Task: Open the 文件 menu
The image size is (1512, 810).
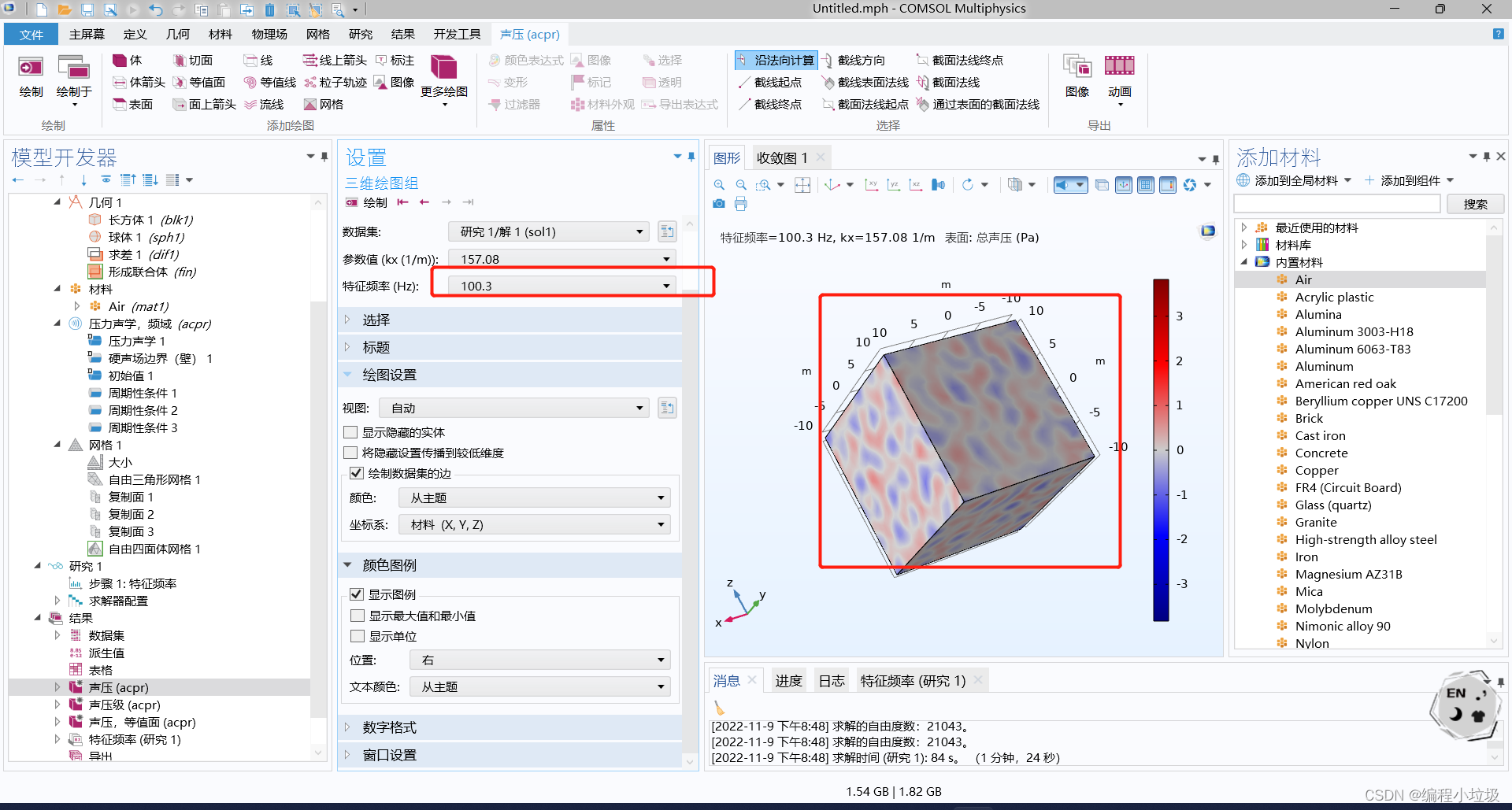Action: [x=31, y=34]
